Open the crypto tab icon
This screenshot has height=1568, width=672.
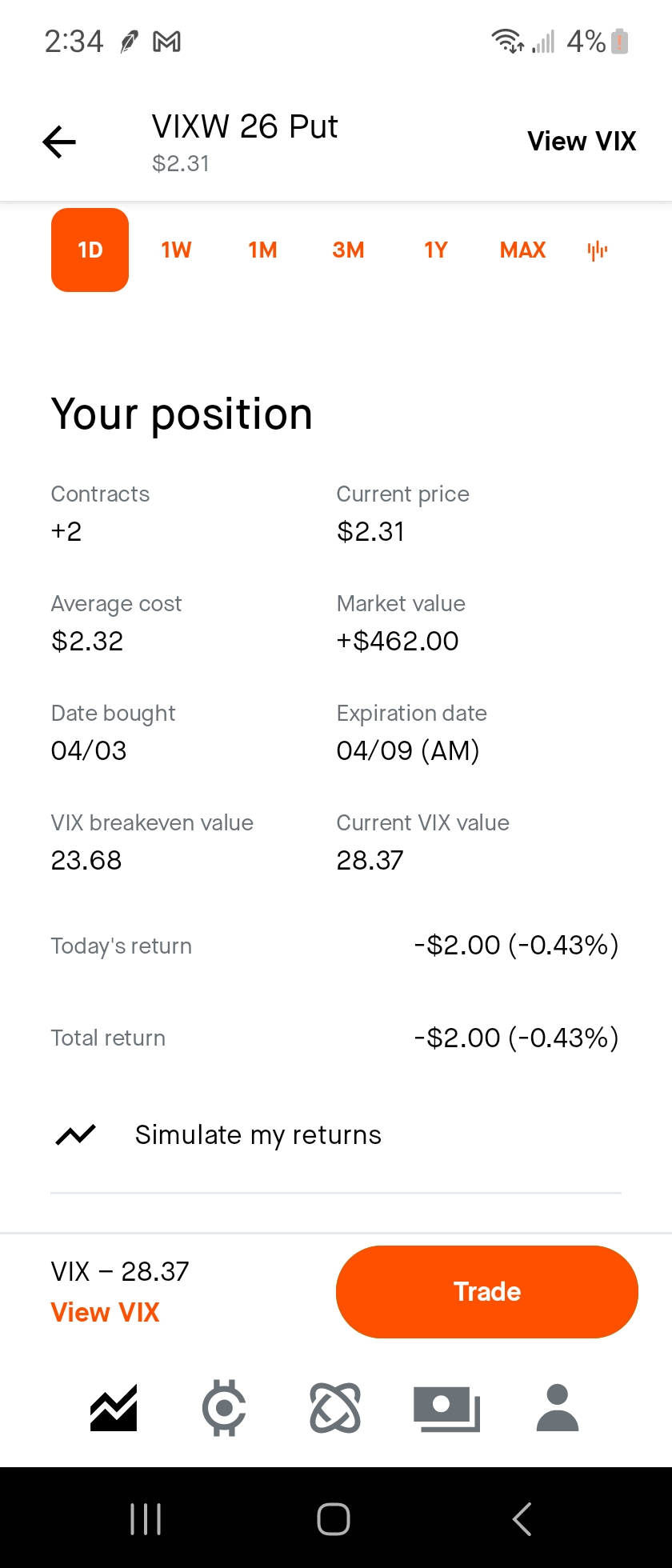click(224, 1407)
